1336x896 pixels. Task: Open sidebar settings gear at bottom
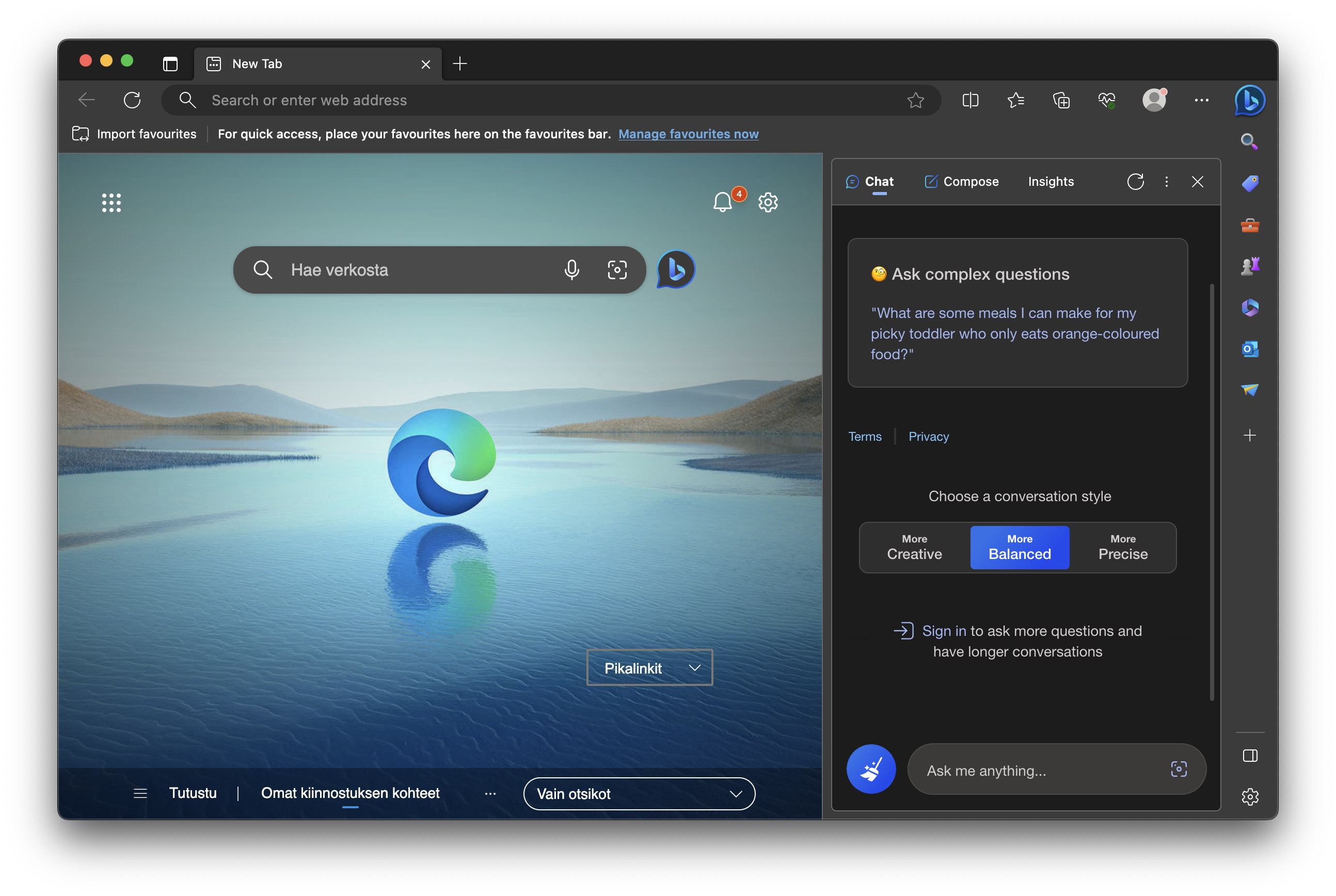(x=1250, y=796)
